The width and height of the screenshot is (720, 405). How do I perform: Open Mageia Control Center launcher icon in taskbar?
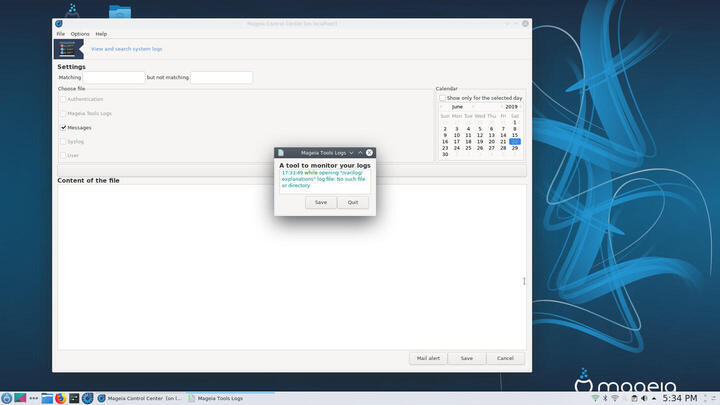(x=88, y=398)
